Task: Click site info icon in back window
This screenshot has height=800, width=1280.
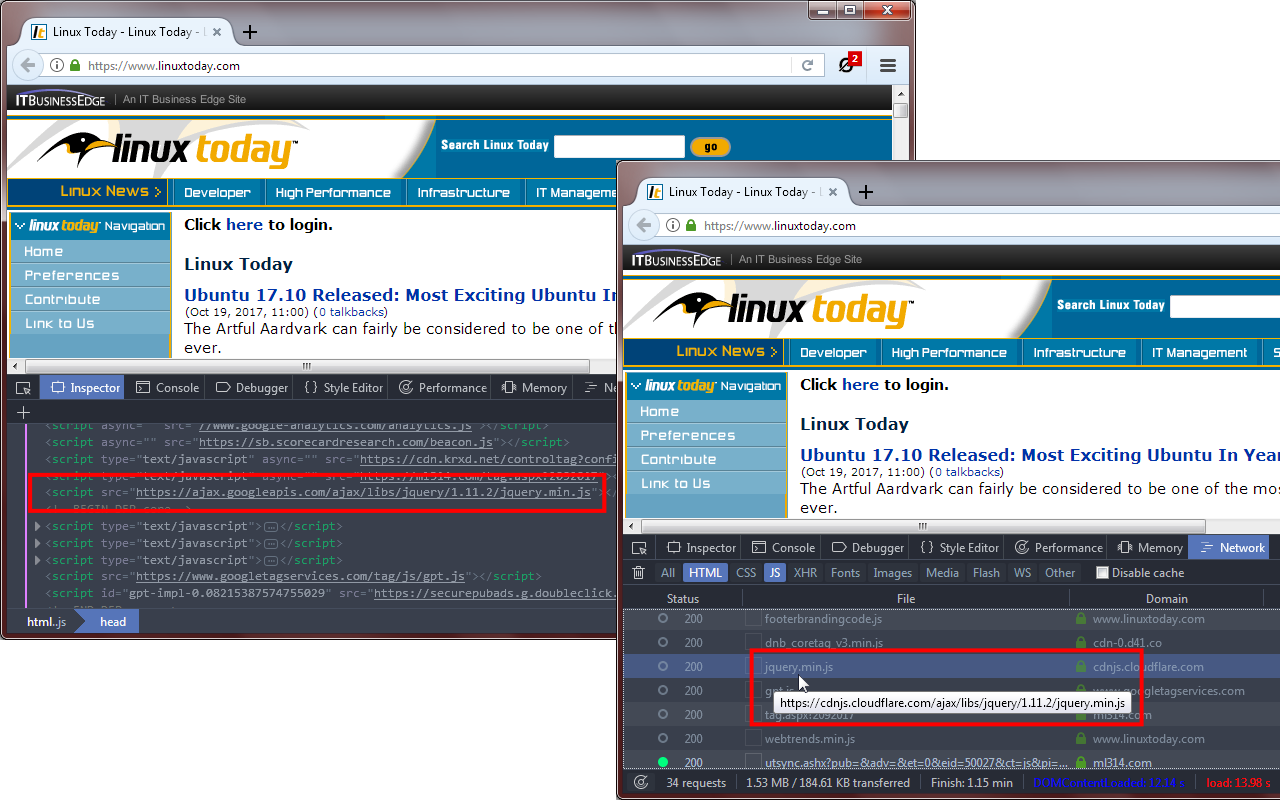Action: coord(57,65)
